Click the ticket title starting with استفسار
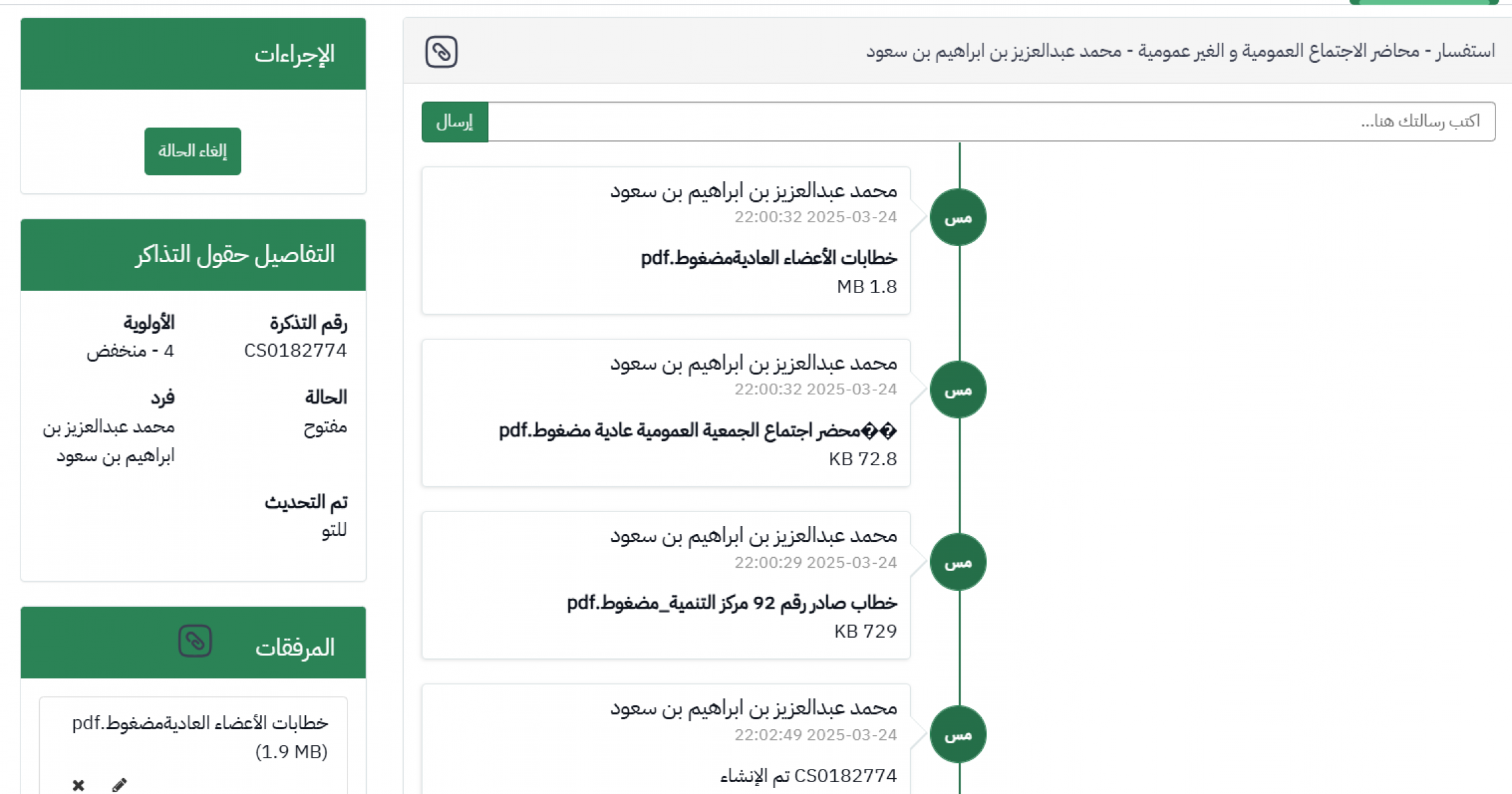Viewport: 1512px width, 794px height. 1180,51
